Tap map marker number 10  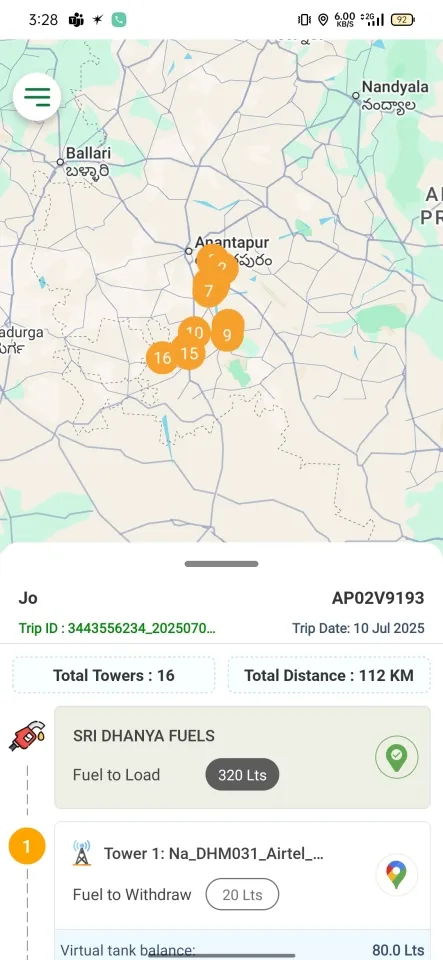tap(195, 332)
